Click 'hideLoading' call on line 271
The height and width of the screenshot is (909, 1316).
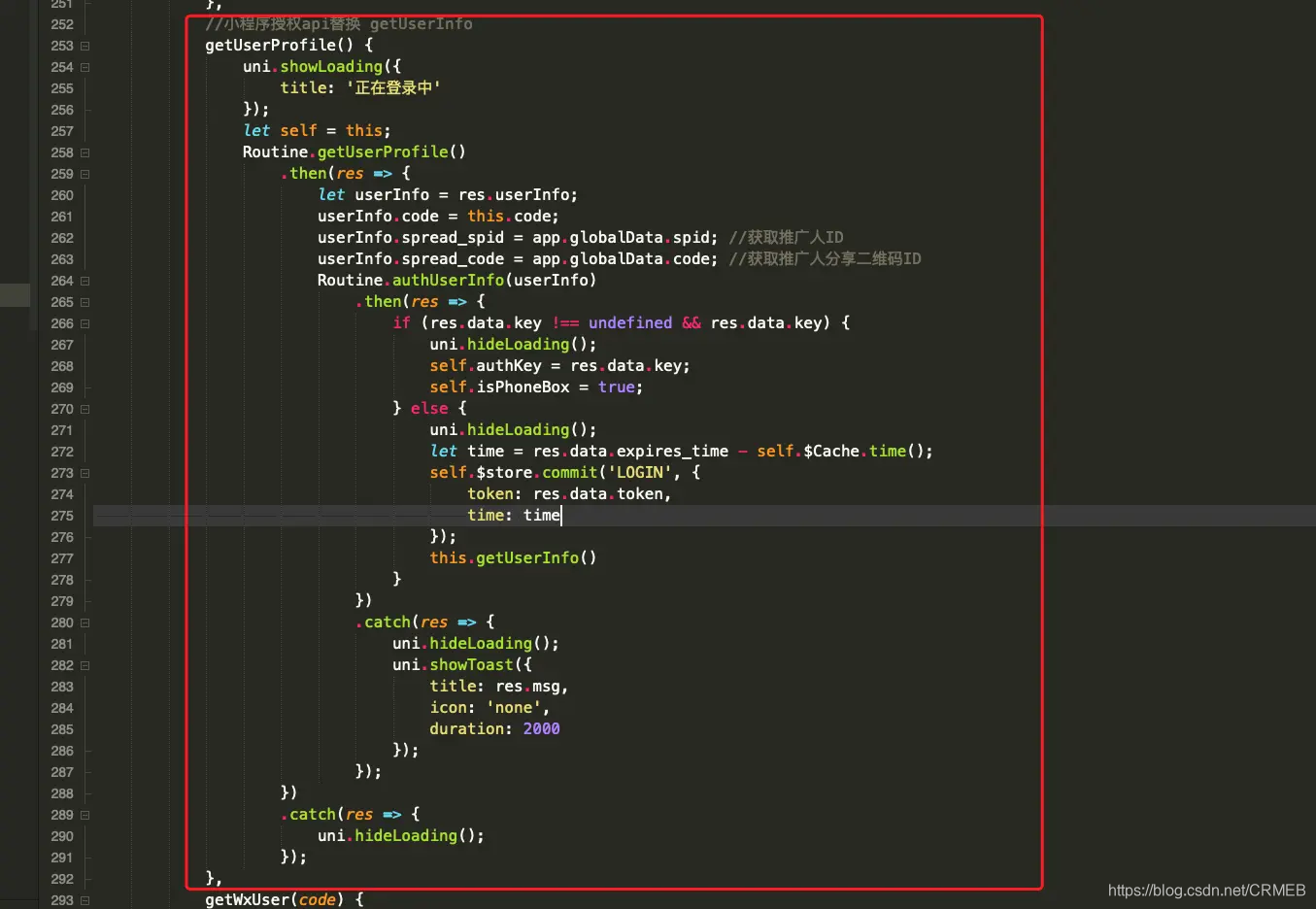coord(518,429)
